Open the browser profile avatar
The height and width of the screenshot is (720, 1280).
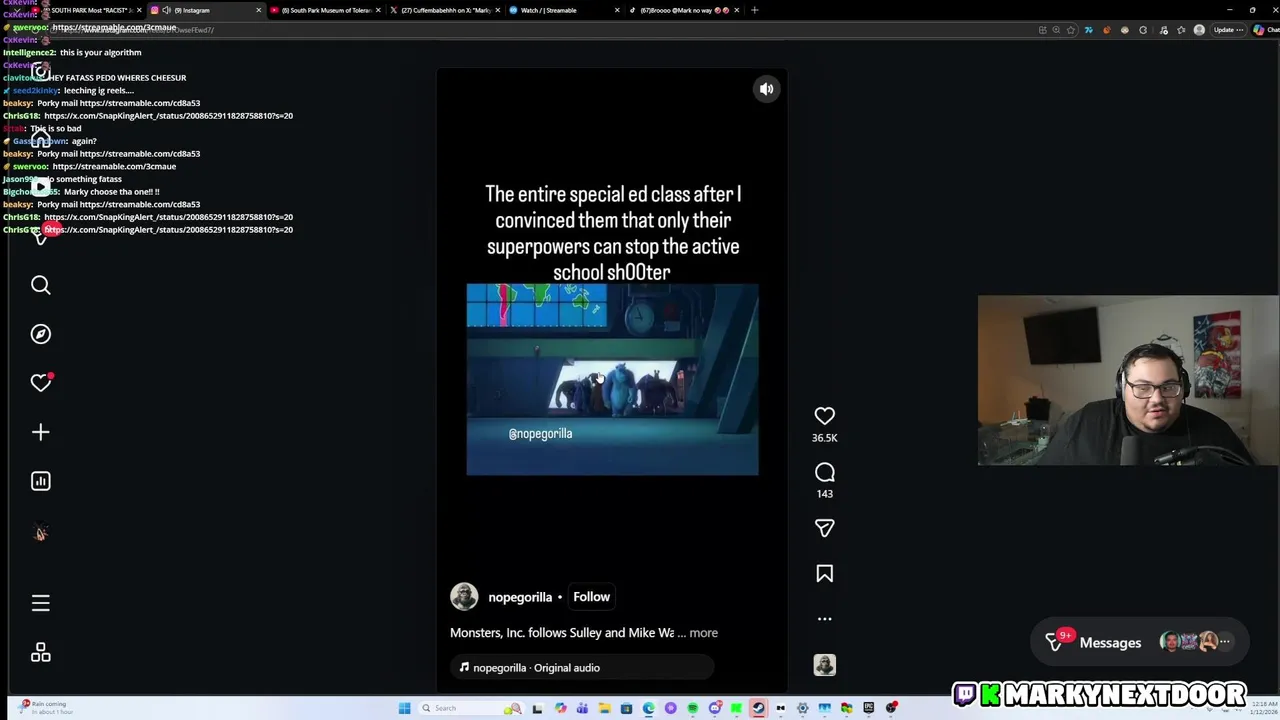tap(1199, 30)
